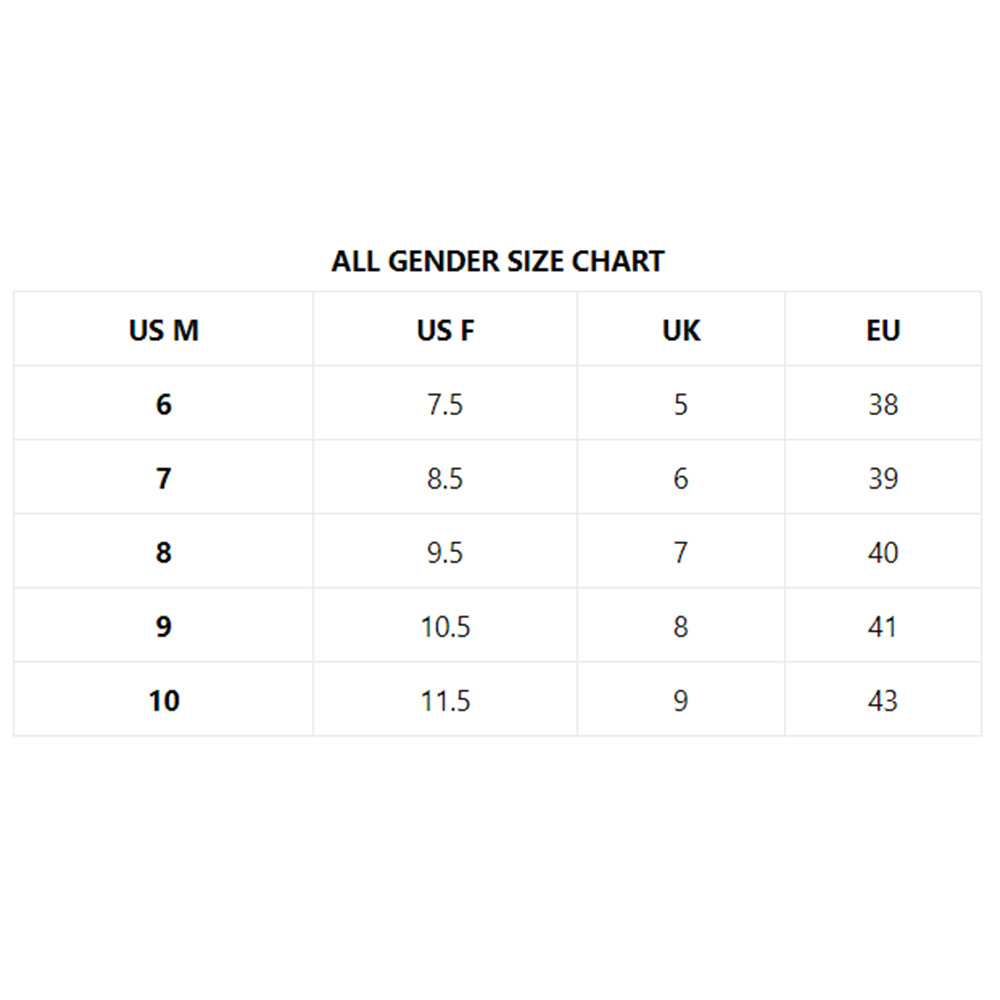Image resolution: width=1000 pixels, height=1000 pixels.
Task: Click the EU 41 cell
Action: [883, 625]
